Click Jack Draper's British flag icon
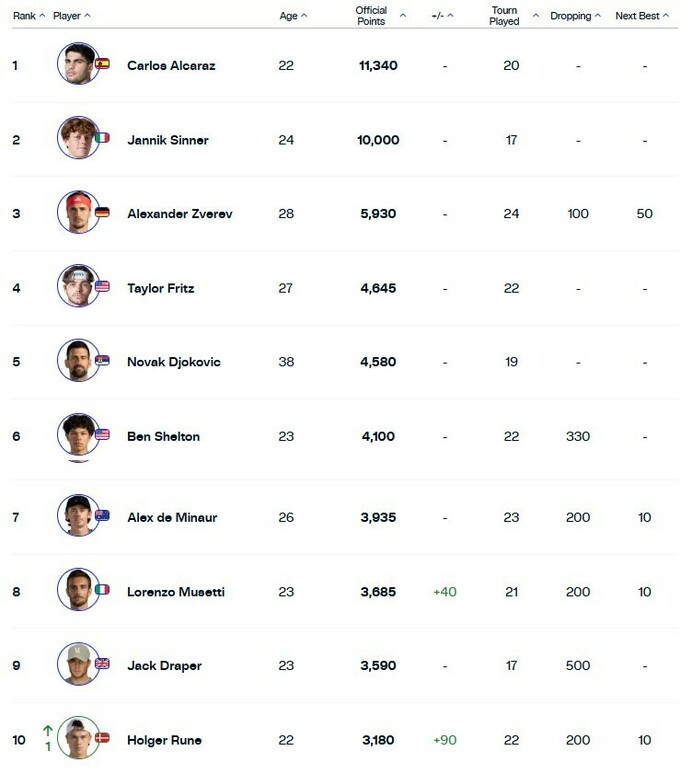This screenshot has width=680, height=774. point(103,665)
